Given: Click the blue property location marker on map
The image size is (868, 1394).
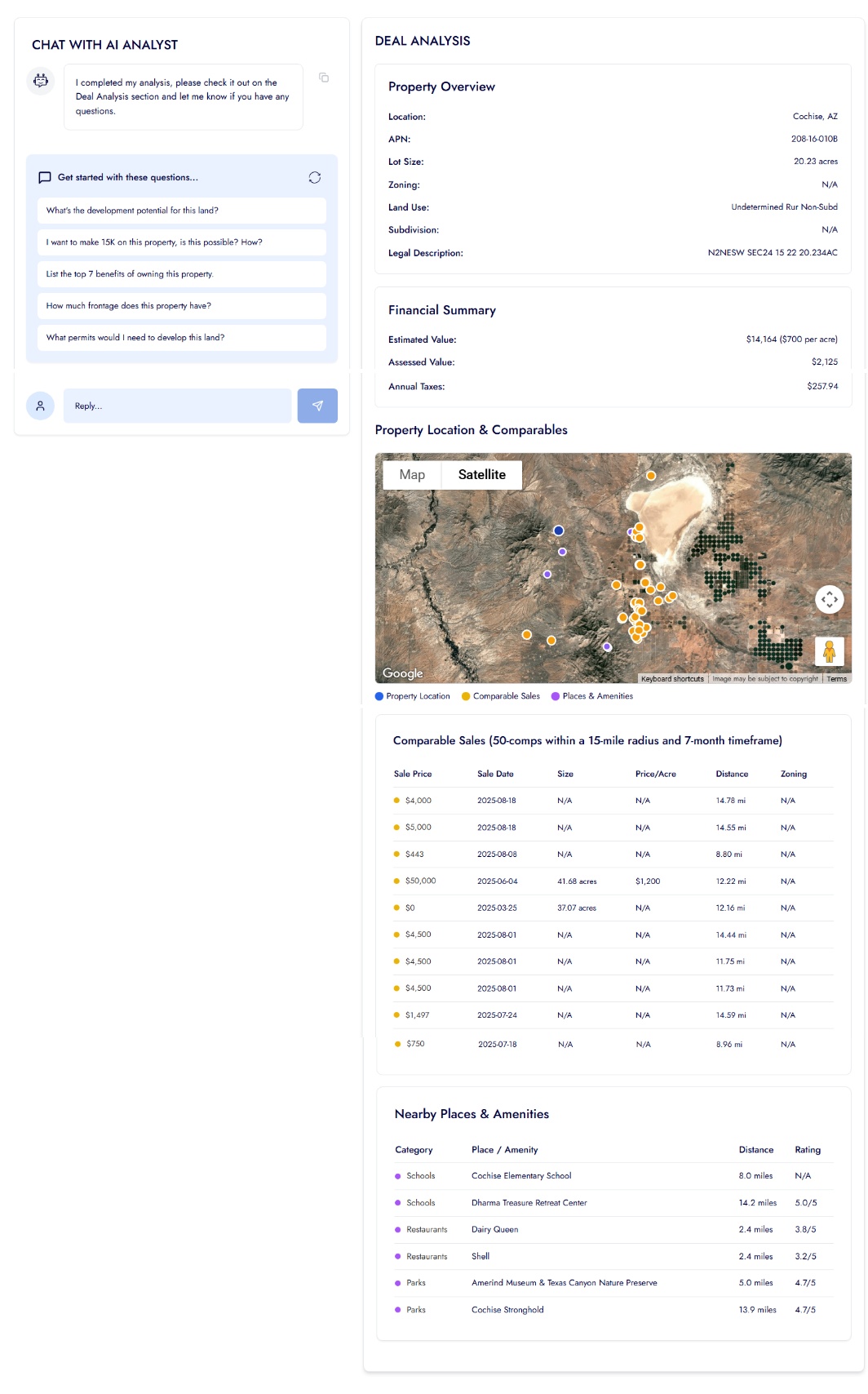Looking at the screenshot, I should click(559, 531).
